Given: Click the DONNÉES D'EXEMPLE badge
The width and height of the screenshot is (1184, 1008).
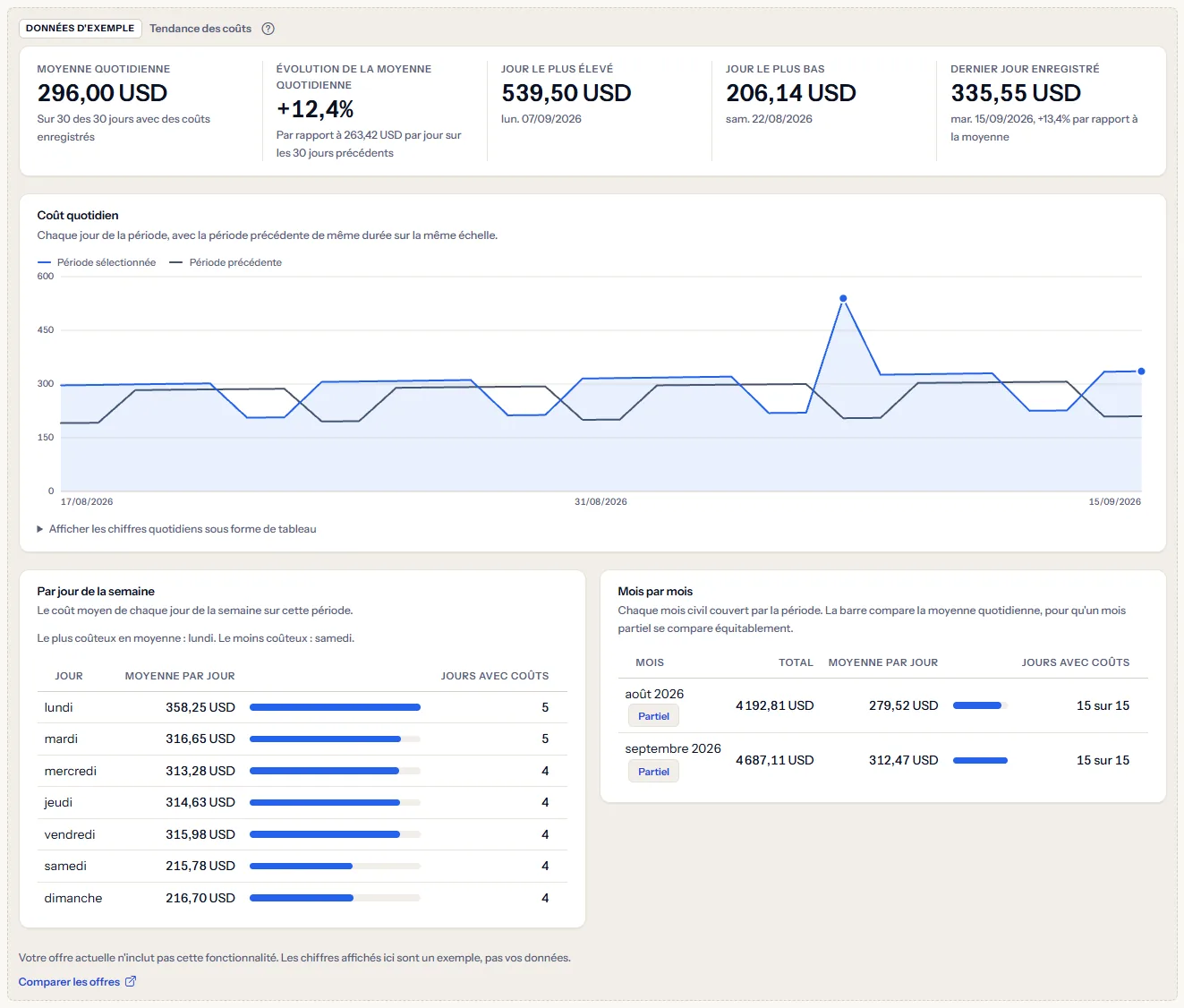Looking at the screenshot, I should click(x=81, y=29).
